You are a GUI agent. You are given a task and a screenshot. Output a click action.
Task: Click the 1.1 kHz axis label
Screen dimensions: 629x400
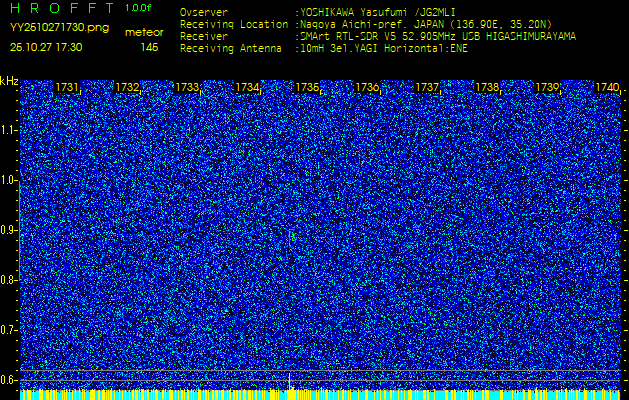[x=9, y=130]
